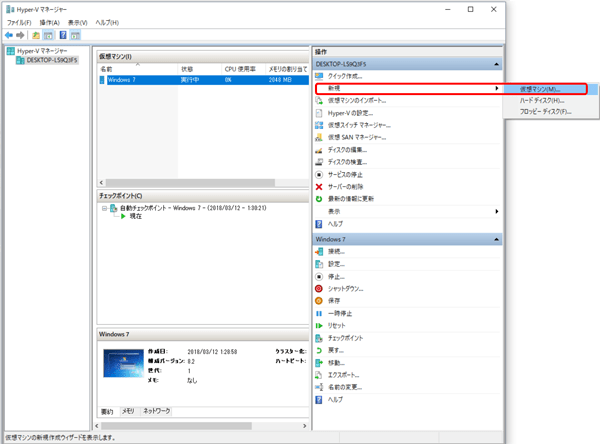Click 仮想マシンのインポート icon
600x444 pixels.
[319, 101]
